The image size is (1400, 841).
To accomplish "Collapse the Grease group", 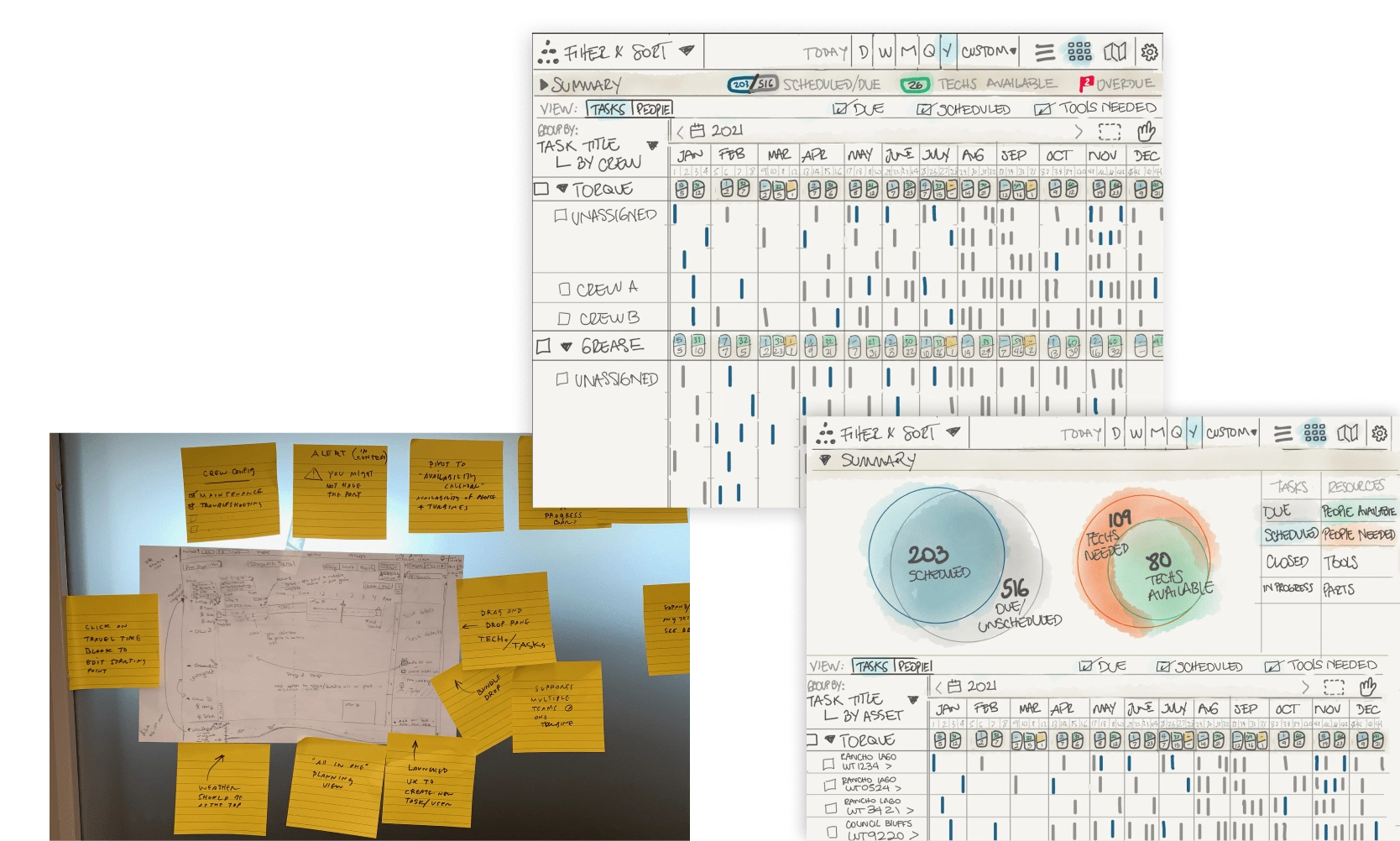I will click(567, 346).
